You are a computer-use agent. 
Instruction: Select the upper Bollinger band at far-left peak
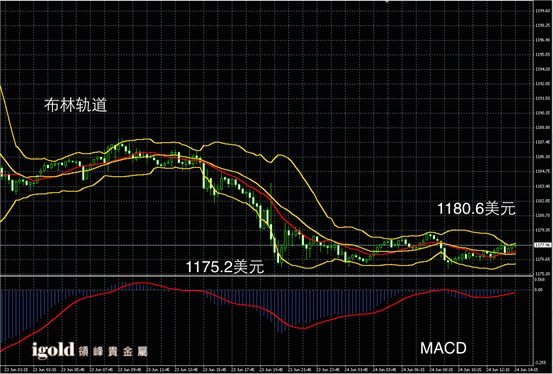[x=1, y=89]
